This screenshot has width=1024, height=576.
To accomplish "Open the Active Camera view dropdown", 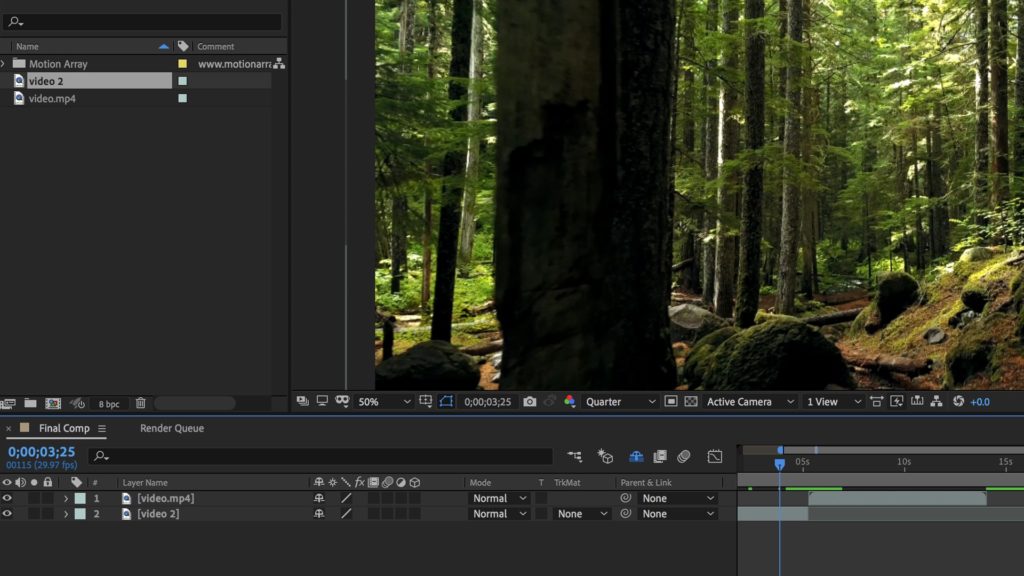I will coord(750,402).
